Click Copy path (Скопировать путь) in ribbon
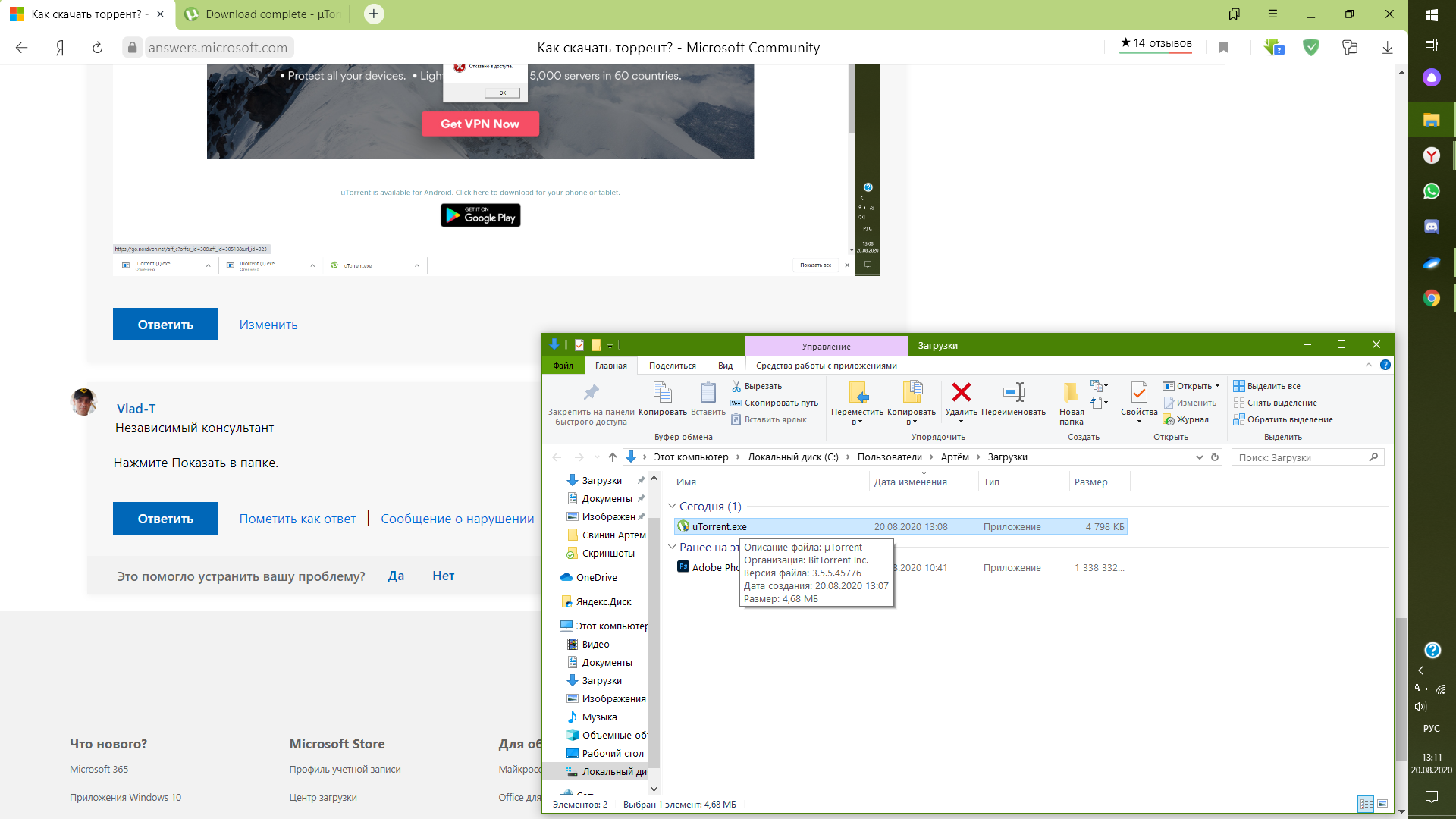The width and height of the screenshot is (1456, 819). point(774,403)
